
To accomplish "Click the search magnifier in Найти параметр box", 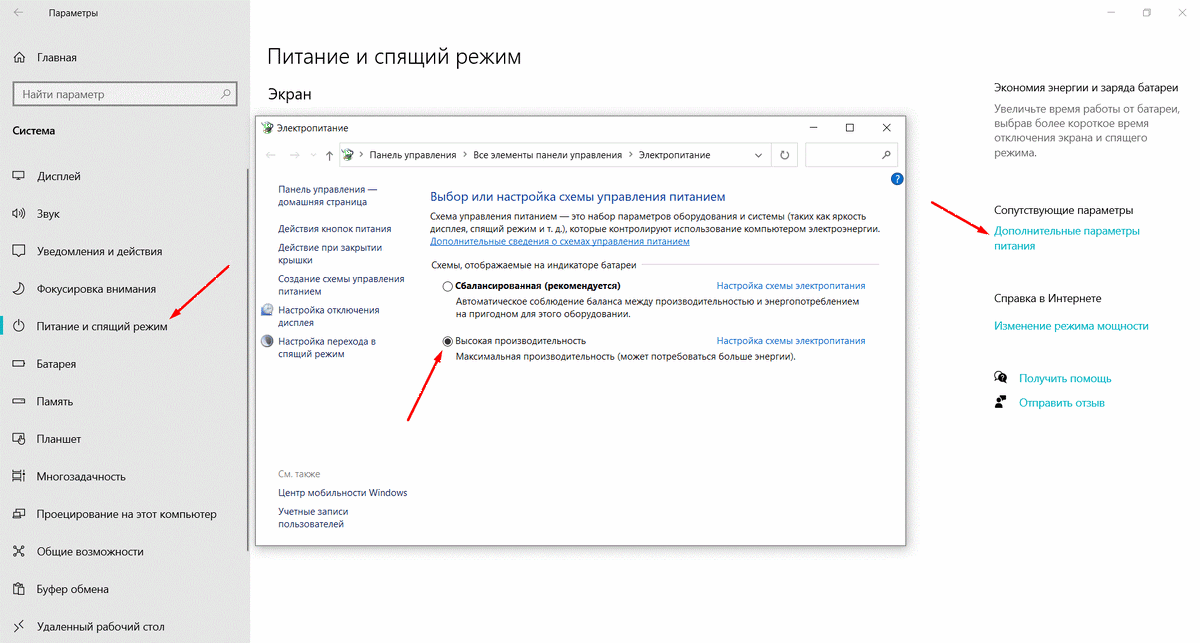I will coord(225,94).
